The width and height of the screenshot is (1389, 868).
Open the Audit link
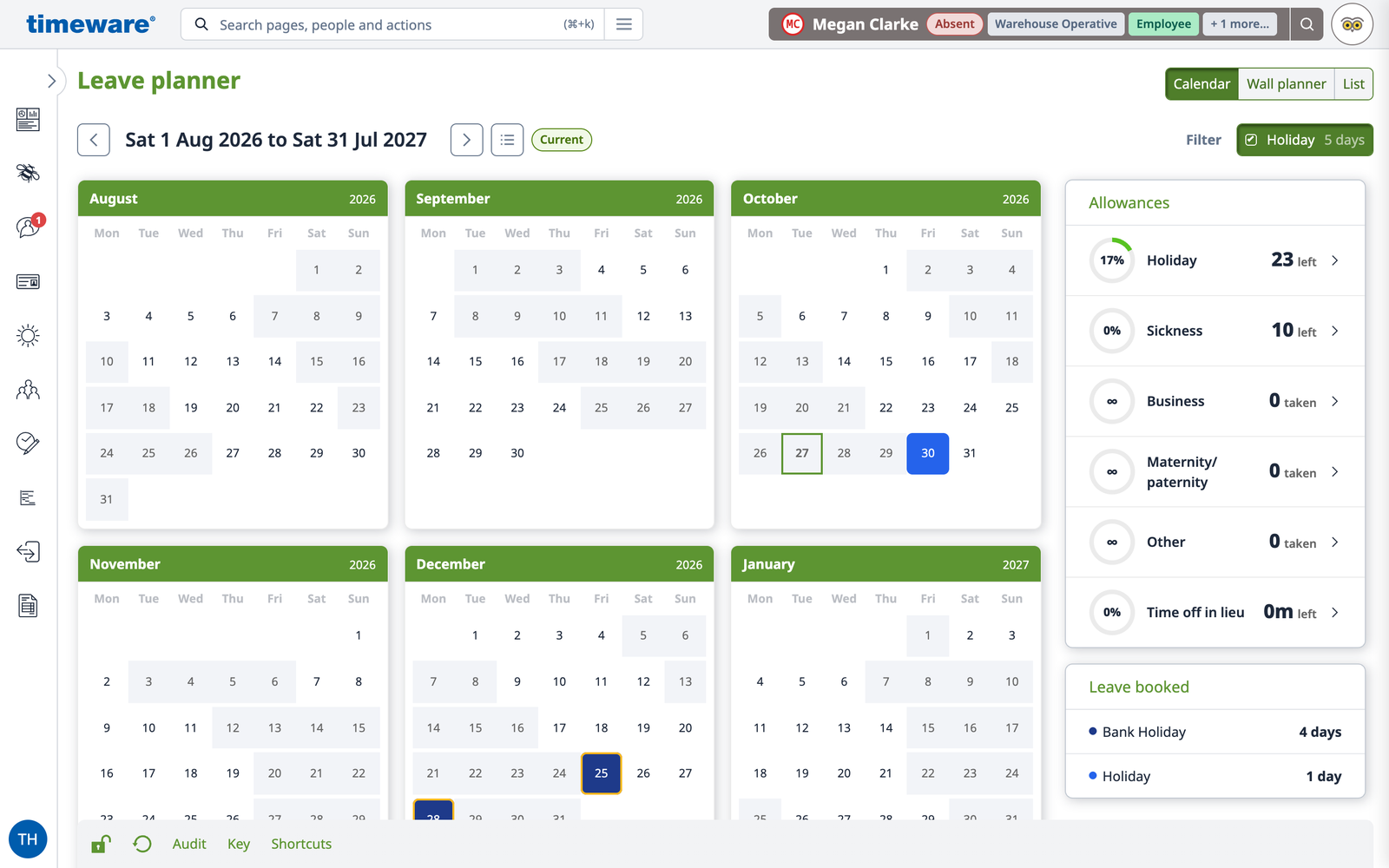pyautogui.click(x=189, y=844)
